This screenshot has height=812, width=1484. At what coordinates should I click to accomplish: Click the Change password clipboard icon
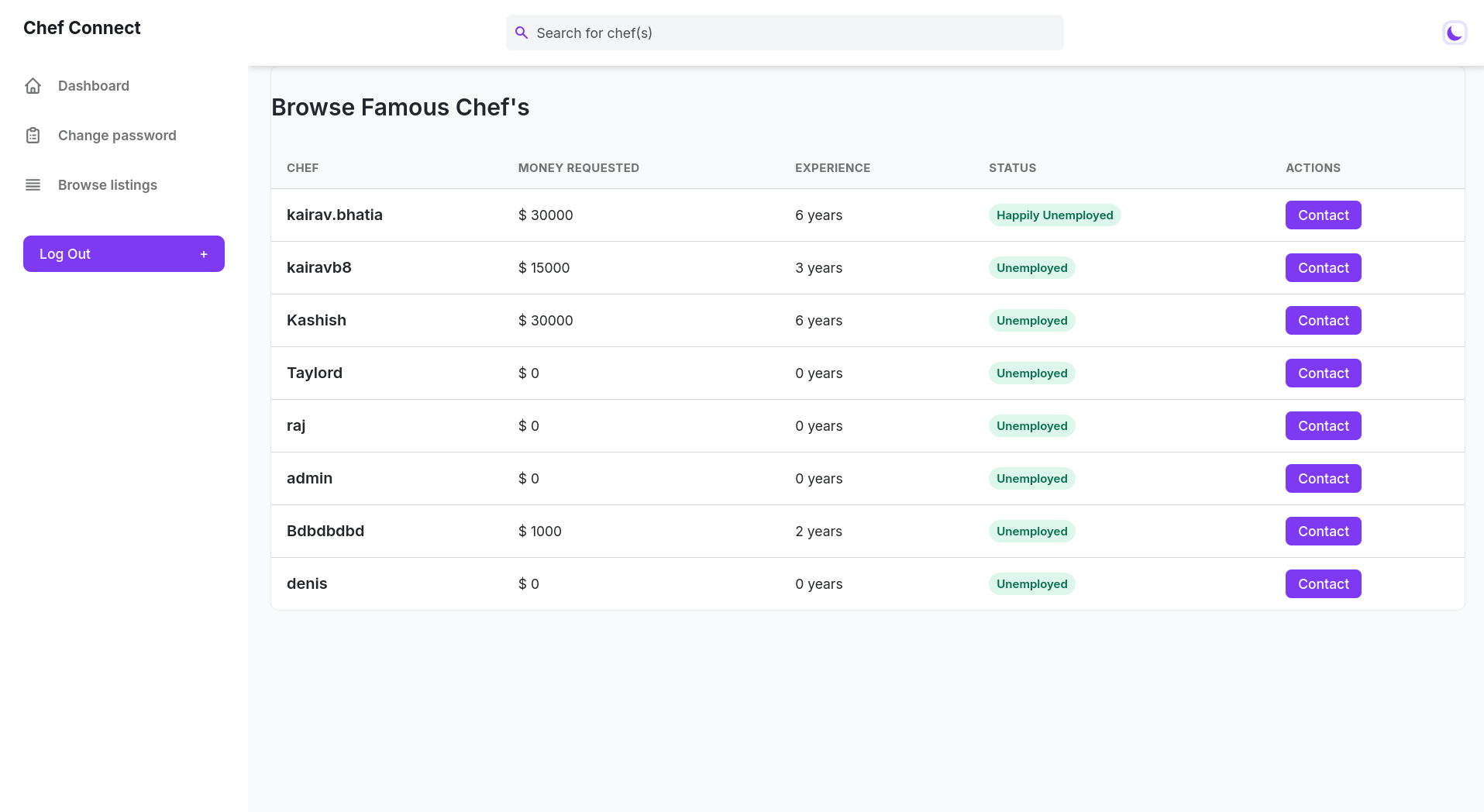point(33,136)
